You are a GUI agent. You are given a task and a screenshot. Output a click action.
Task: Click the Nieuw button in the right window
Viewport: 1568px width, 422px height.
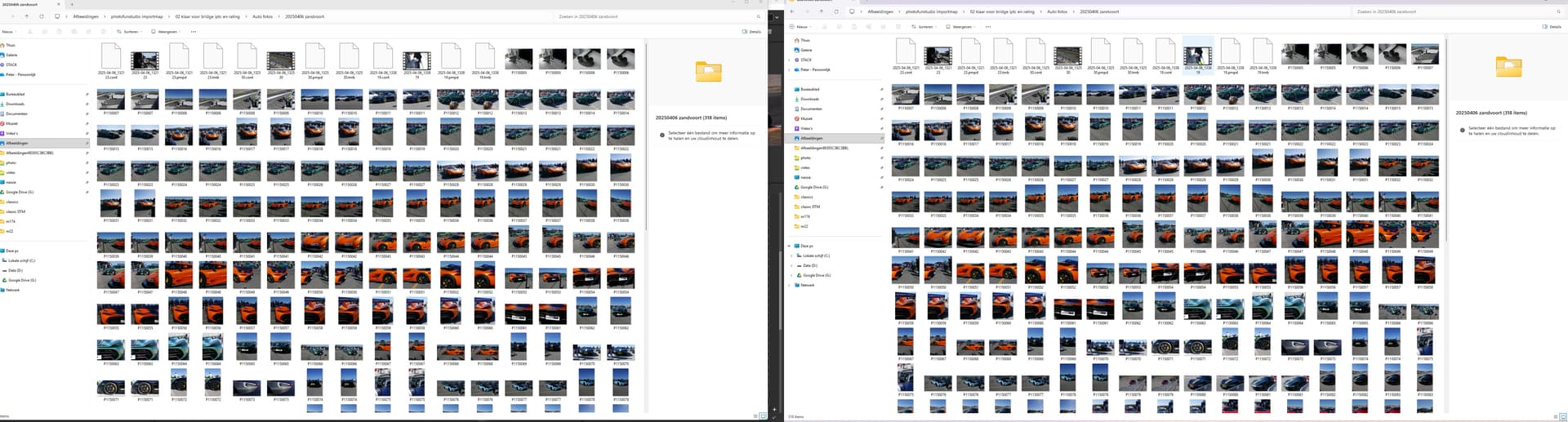800,27
